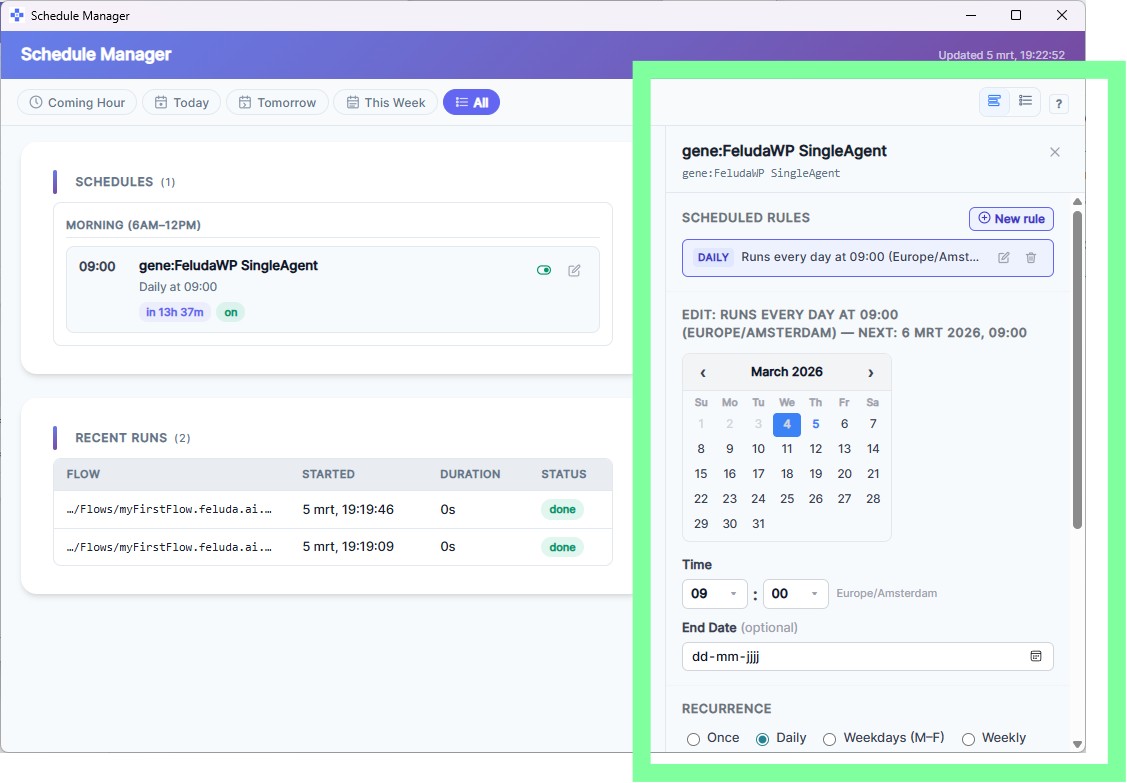Close the FeludaWP detail panel
The height and width of the screenshot is (783, 1127).
[x=1055, y=152]
